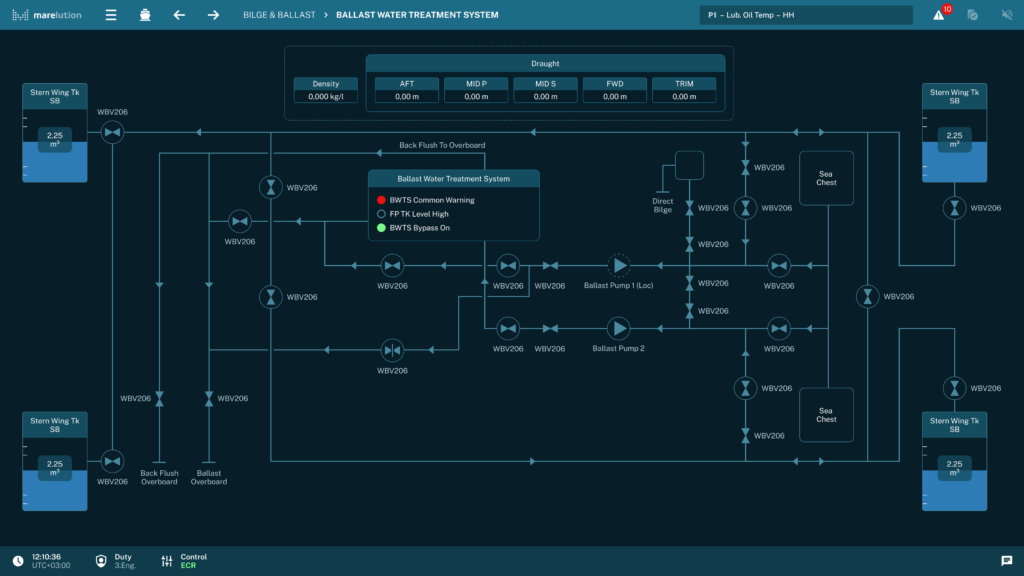Screen dimensions: 1024x576
Task: Select the valve just above the lower-right Stern Wing tank
Action: 954,389
